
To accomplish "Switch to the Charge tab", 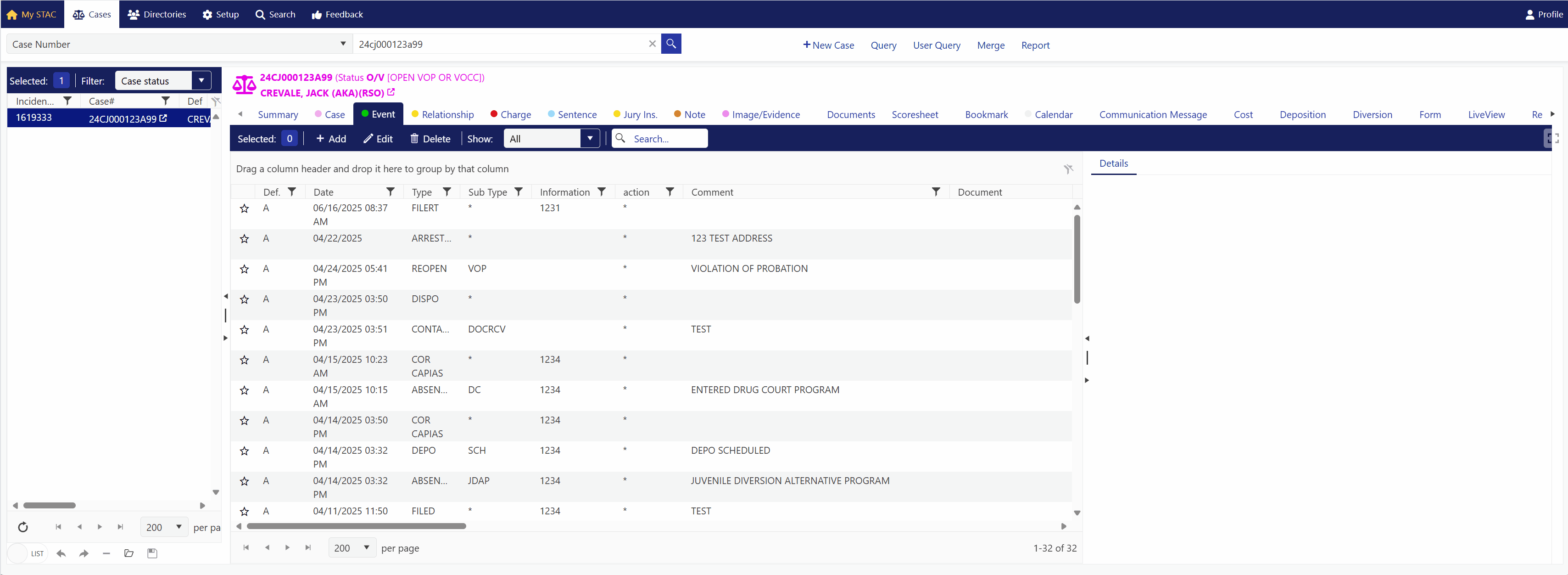I will click(x=515, y=114).
